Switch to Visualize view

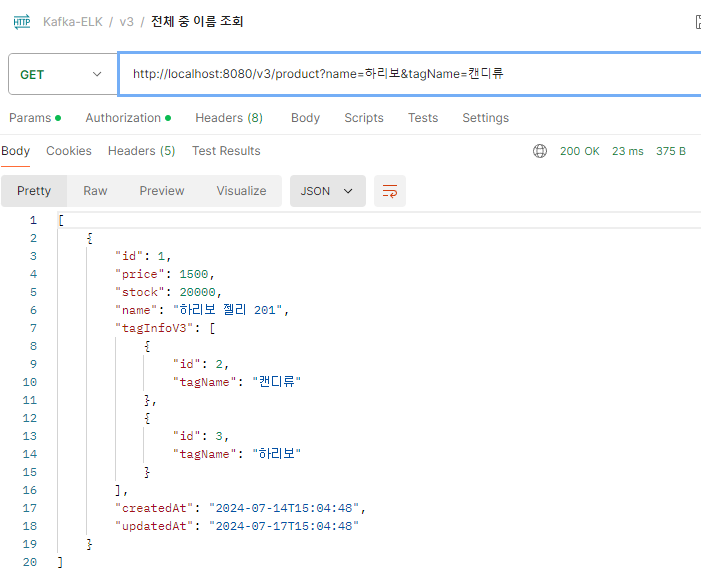[x=241, y=191]
